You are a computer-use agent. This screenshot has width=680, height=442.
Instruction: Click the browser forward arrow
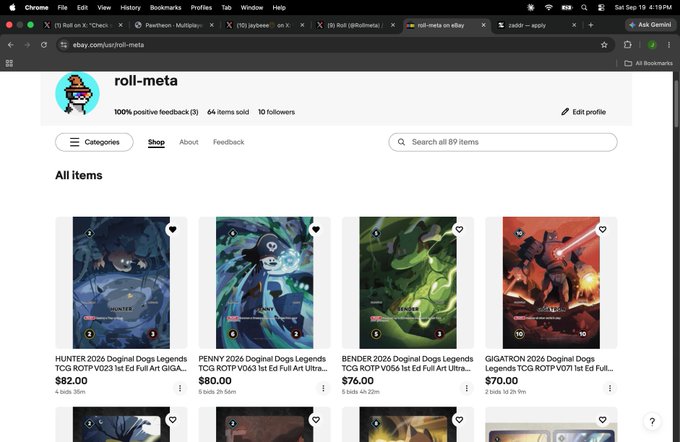click(x=27, y=45)
